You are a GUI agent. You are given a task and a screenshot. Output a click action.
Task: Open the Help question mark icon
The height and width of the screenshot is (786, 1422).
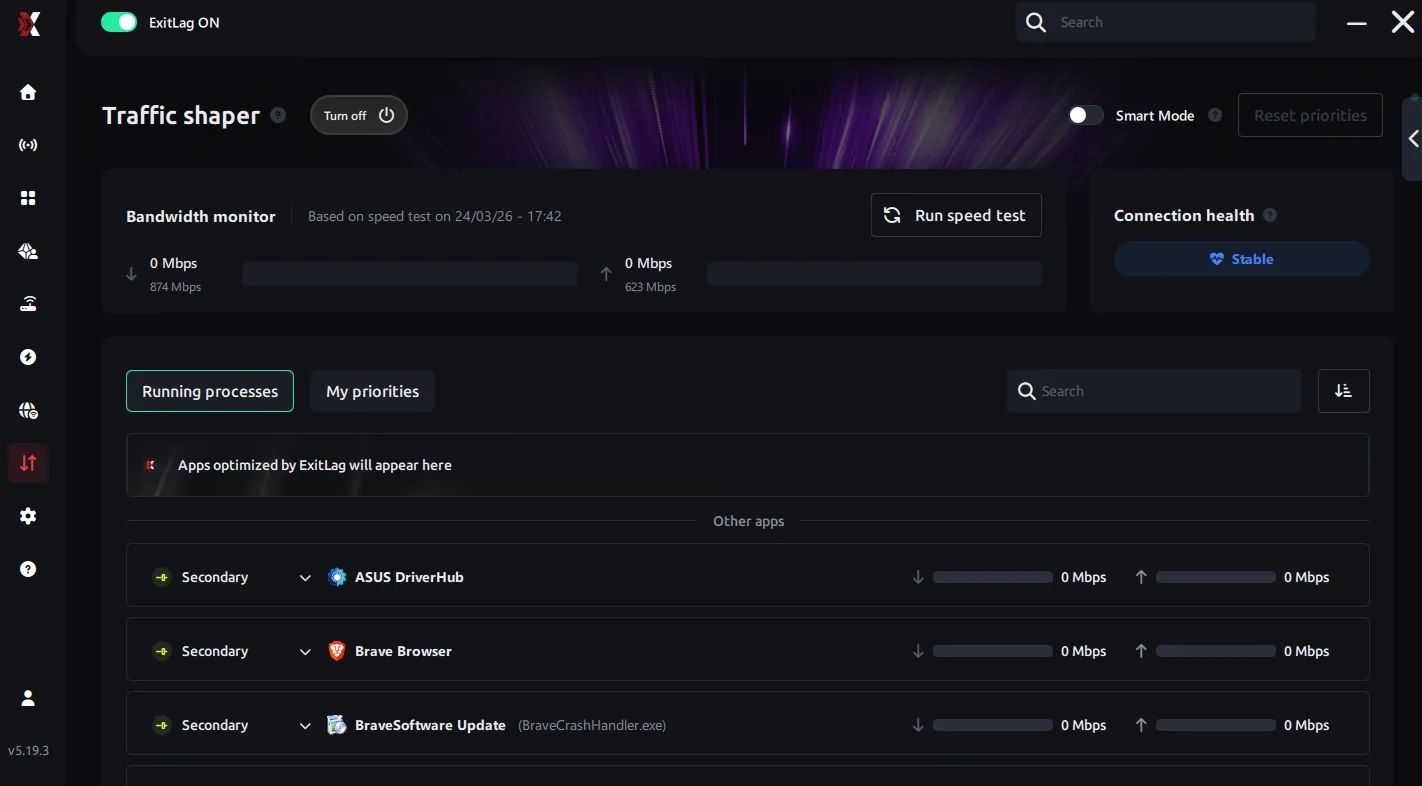point(28,569)
